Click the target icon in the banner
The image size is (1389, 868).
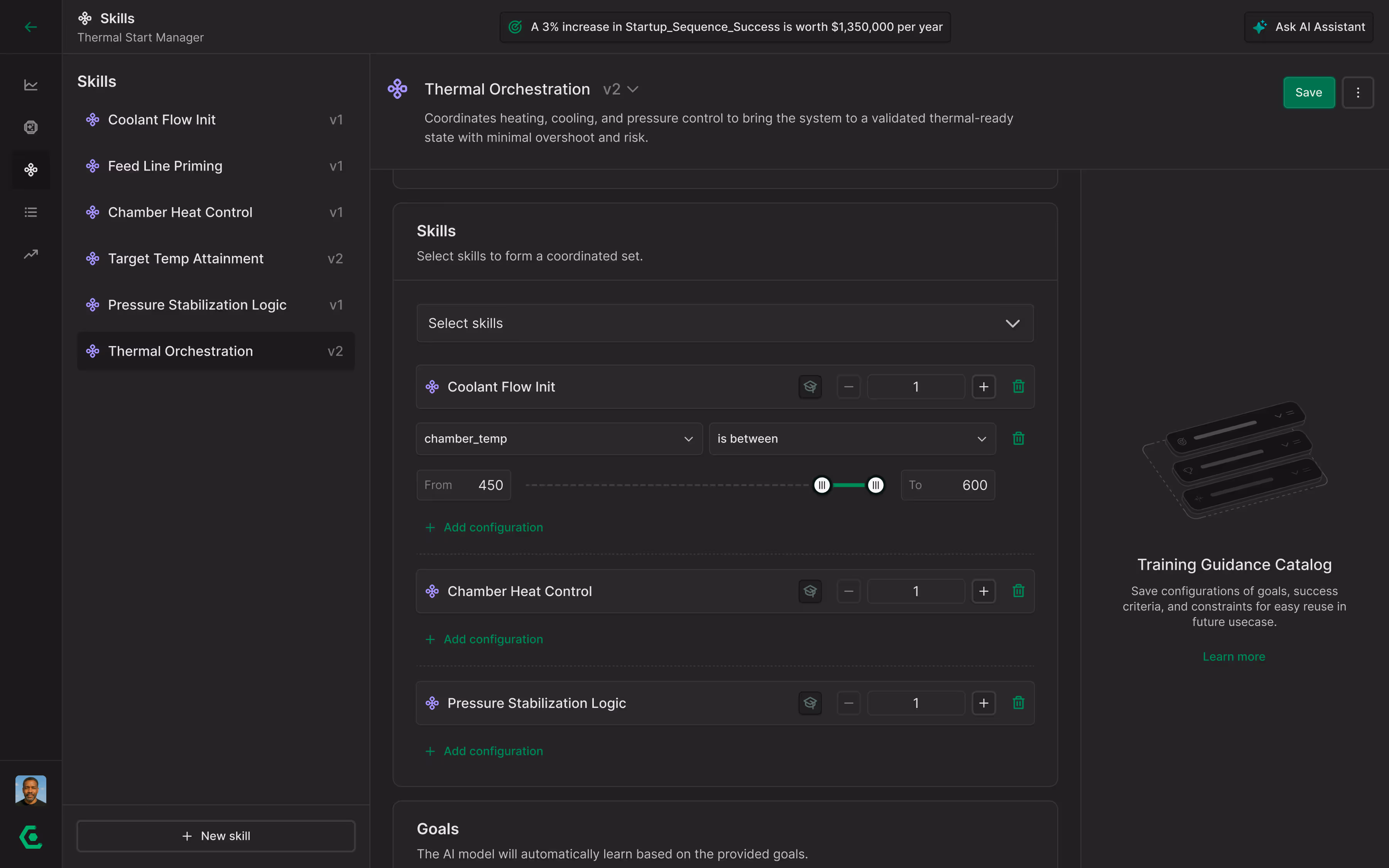click(x=515, y=27)
